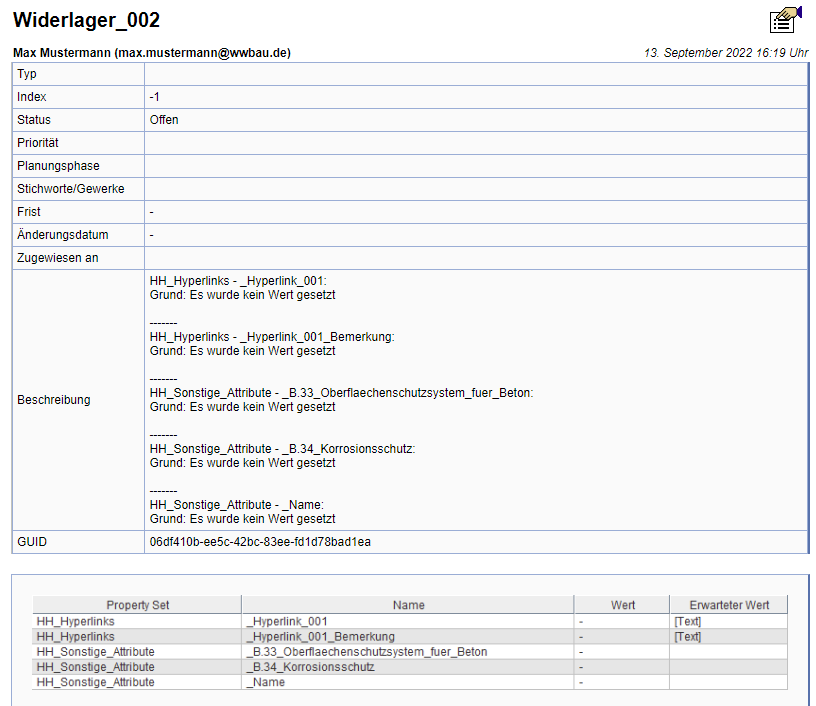Click the Name column header
Image resolution: width=816 pixels, height=706 pixels.
pyautogui.click(x=408, y=605)
